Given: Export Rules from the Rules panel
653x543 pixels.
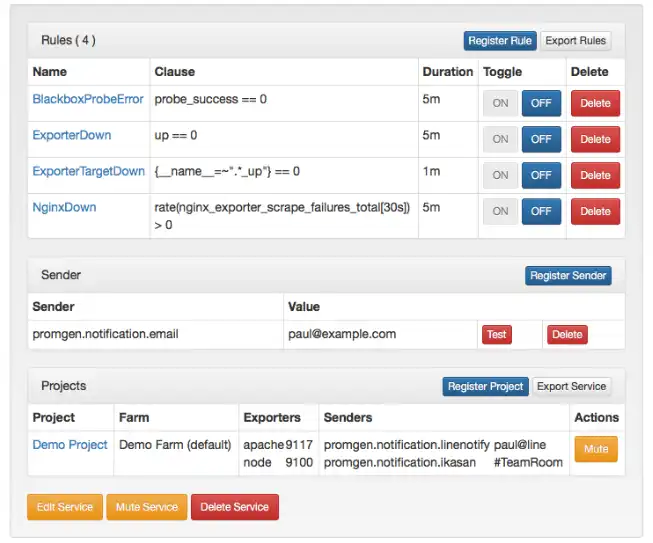Looking at the screenshot, I should click(x=575, y=41).
